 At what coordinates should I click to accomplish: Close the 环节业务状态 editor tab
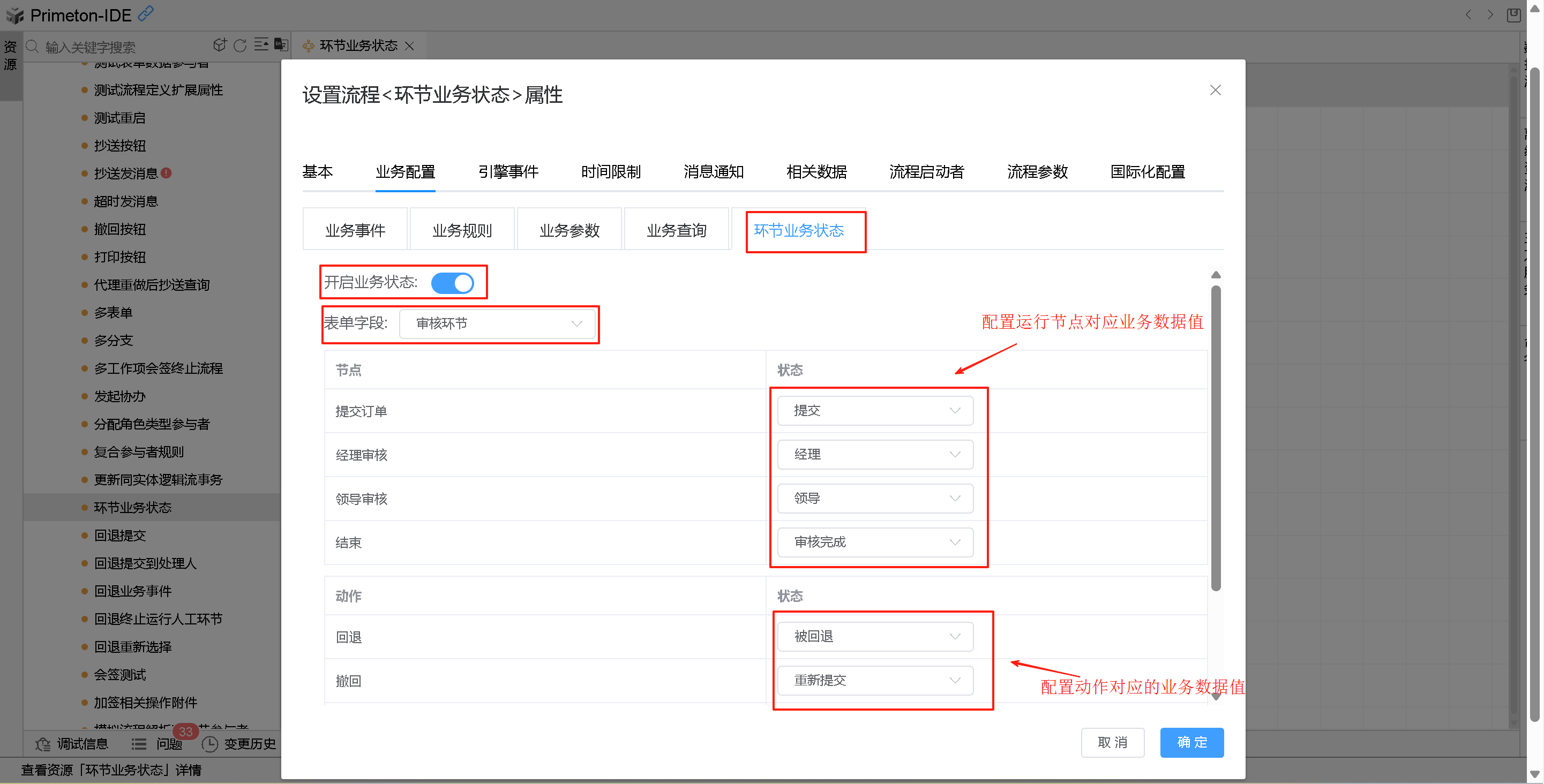pyautogui.click(x=410, y=46)
